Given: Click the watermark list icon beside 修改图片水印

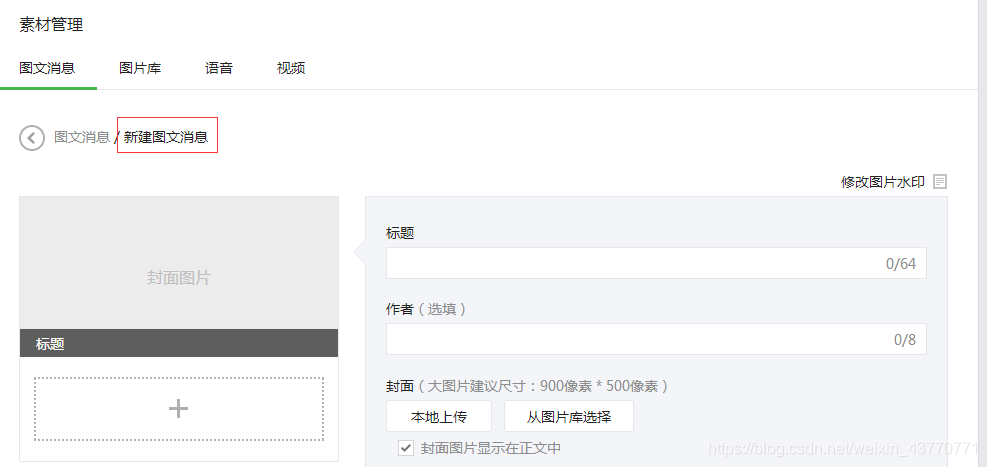Looking at the screenshot, I should click(940, 182).
